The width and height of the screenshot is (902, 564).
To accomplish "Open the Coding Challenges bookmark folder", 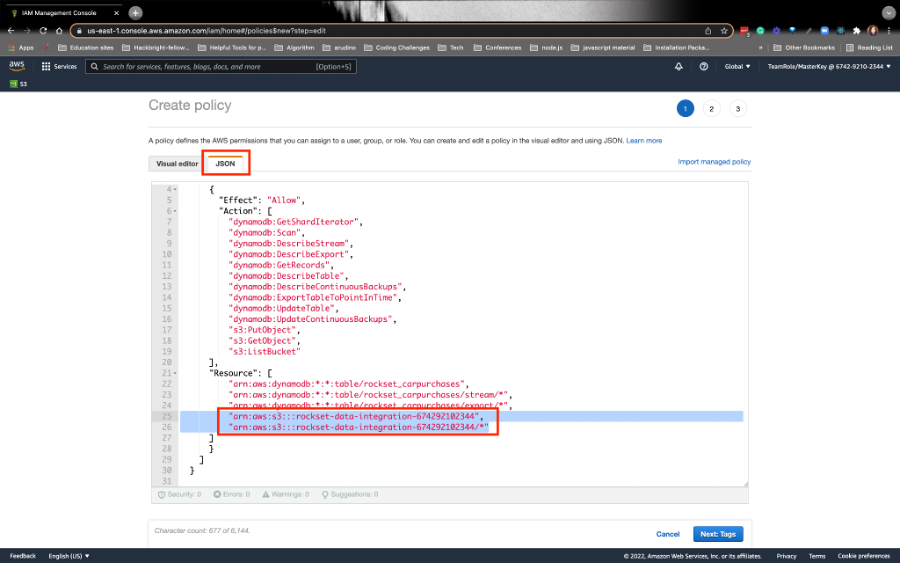I will pos(397,48).
